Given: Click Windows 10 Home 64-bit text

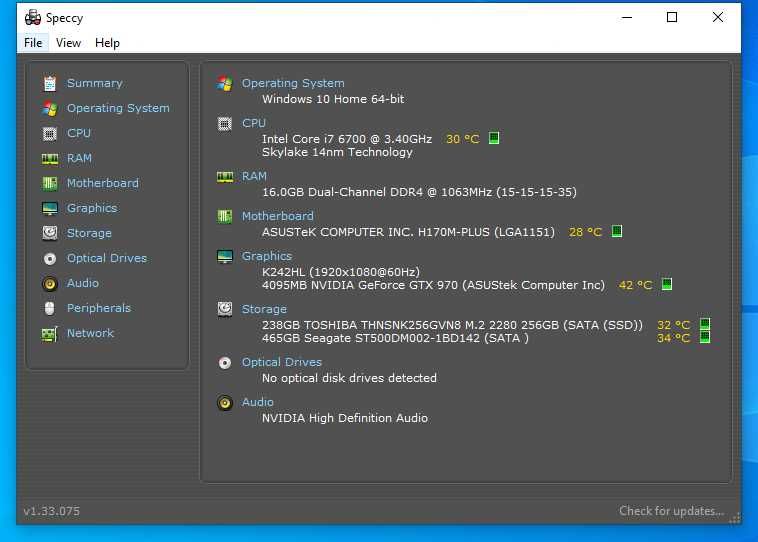Looking at the screenshot, I should 333,99.
